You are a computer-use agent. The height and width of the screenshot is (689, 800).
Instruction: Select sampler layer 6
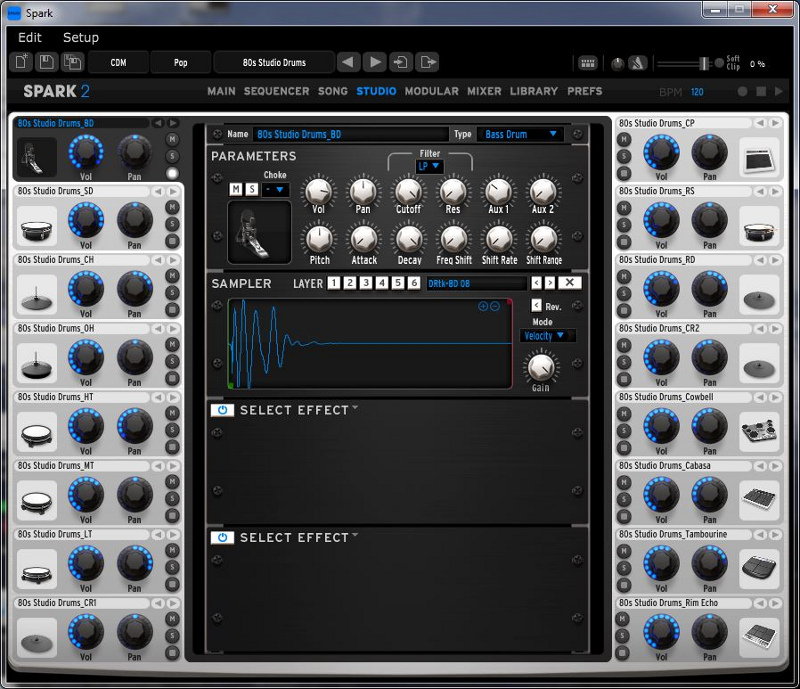[414, 283]
